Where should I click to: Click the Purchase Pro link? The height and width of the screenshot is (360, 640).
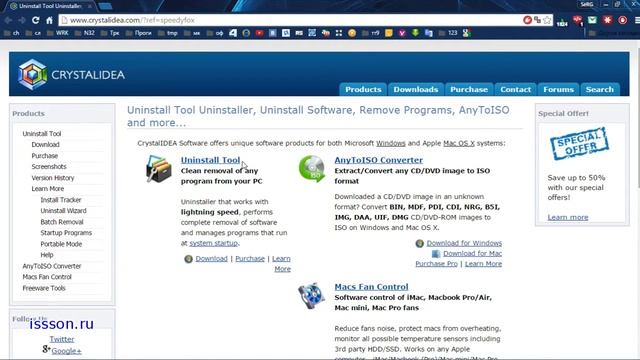coord(436,264)
